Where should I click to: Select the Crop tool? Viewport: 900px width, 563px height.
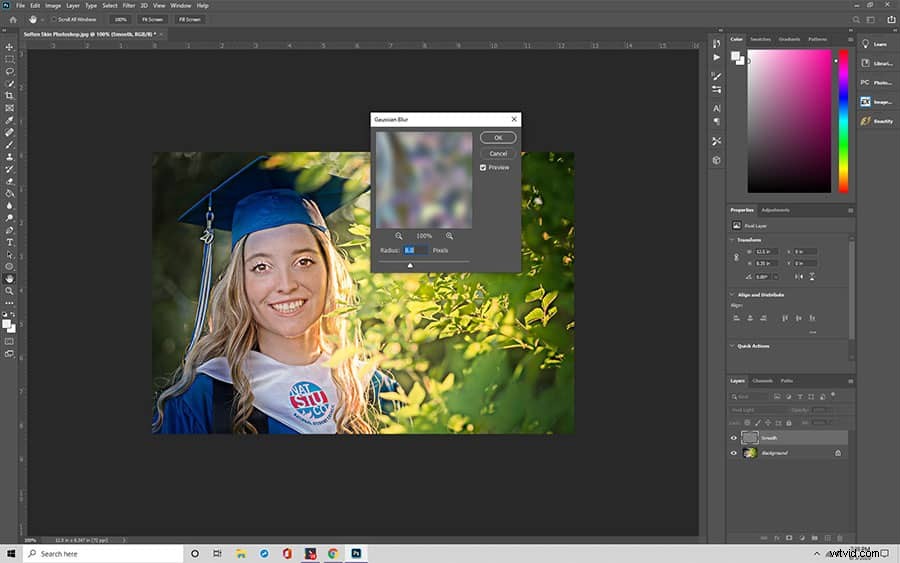pos(9,95)
